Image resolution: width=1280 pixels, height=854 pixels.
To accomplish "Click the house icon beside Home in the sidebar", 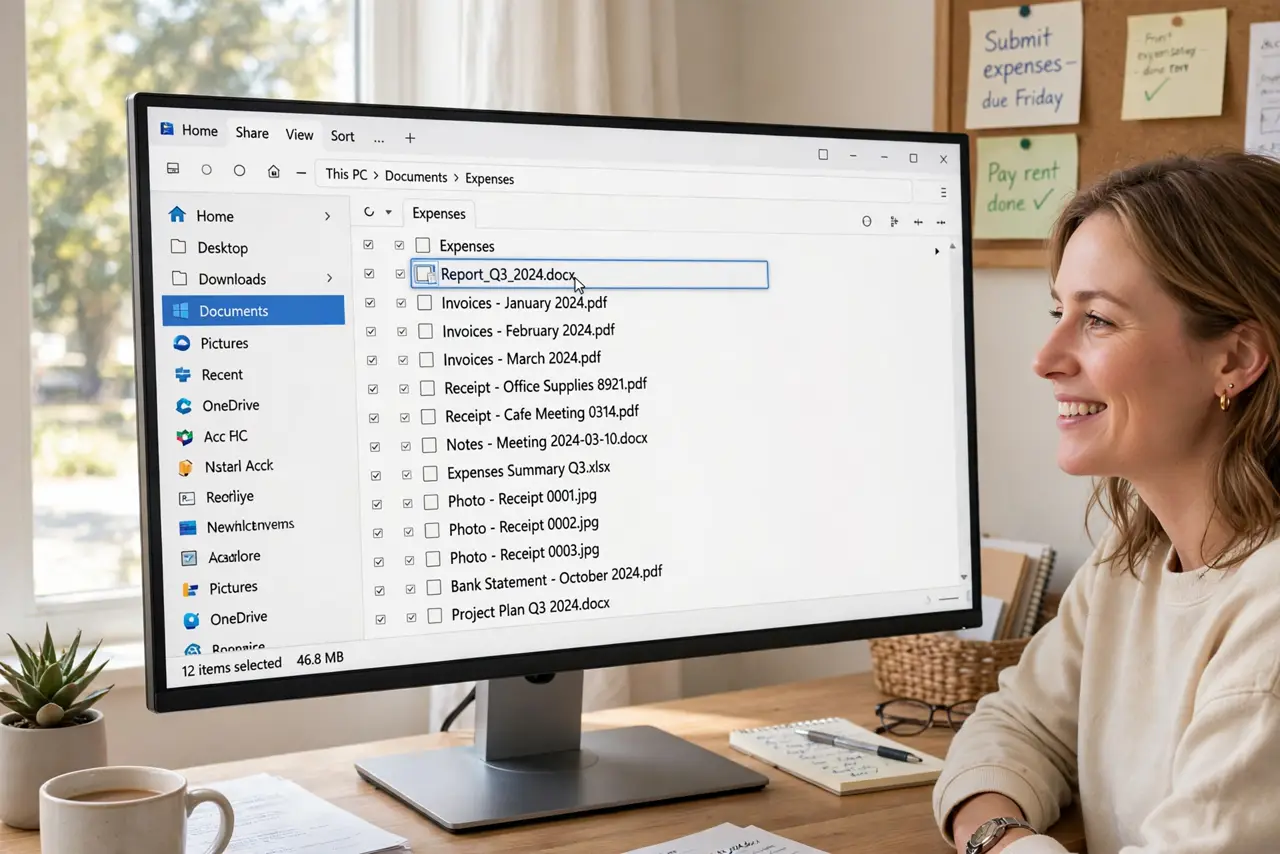I will pos(177,215).
